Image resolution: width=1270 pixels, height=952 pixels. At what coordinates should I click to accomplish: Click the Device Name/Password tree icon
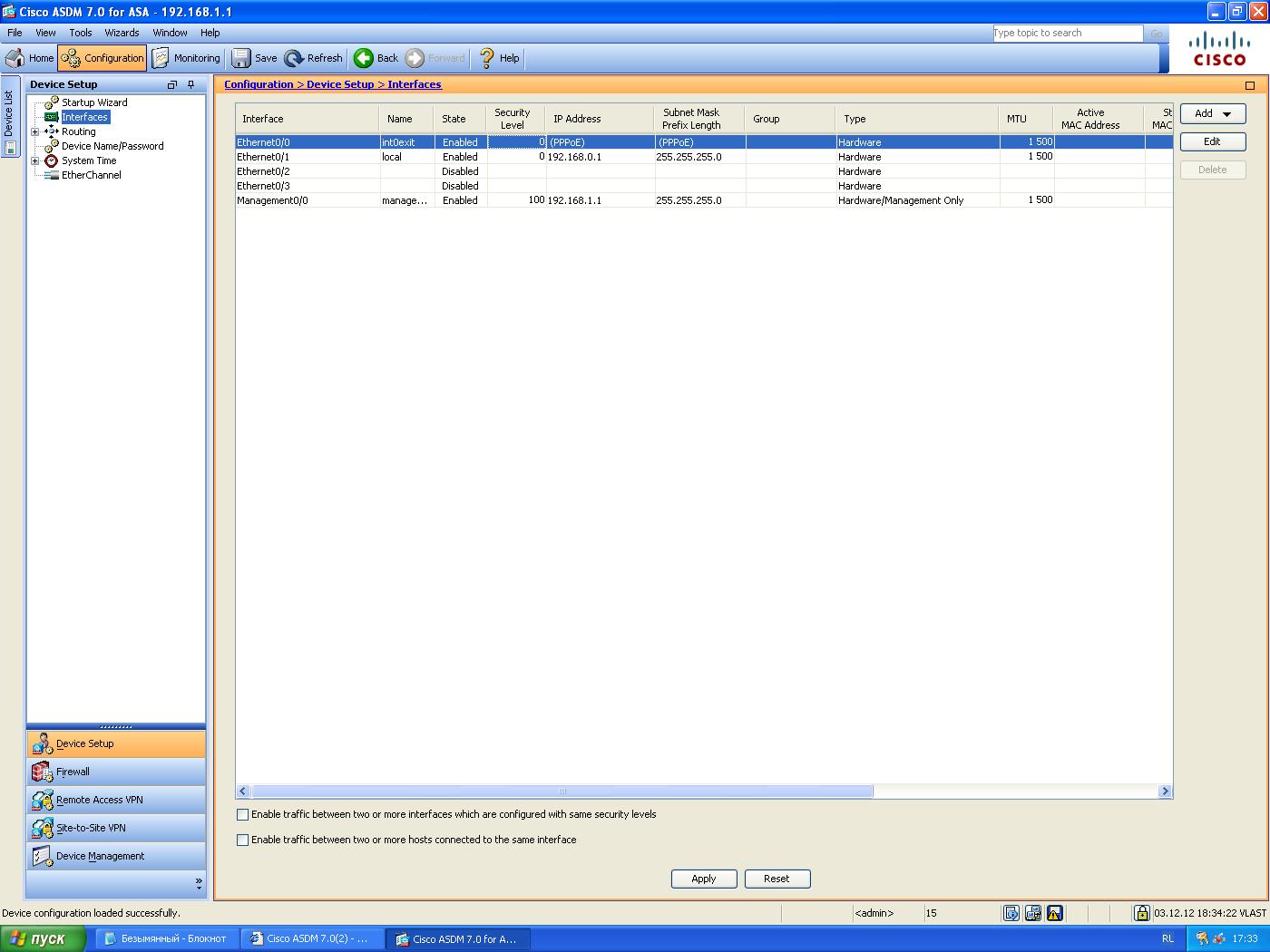[x=52, y=146]
